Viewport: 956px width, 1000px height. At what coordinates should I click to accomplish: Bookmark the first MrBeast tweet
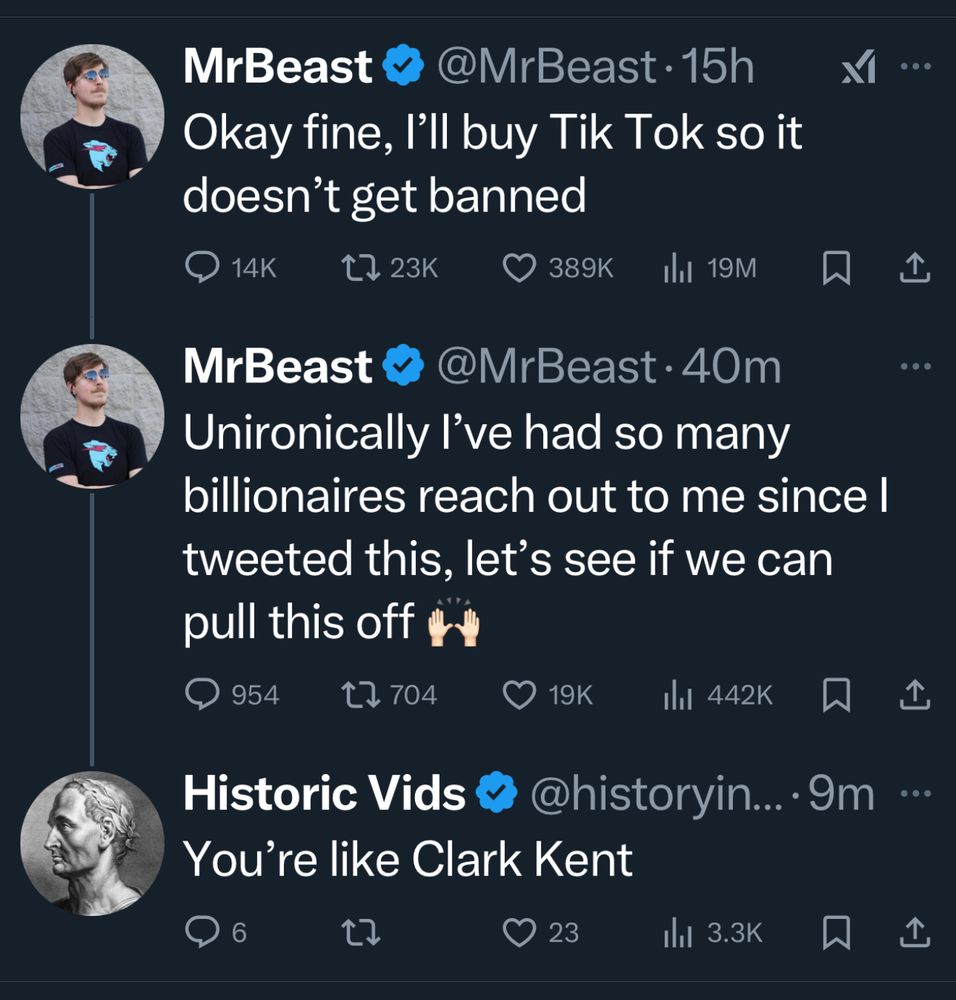coord(834,267)
